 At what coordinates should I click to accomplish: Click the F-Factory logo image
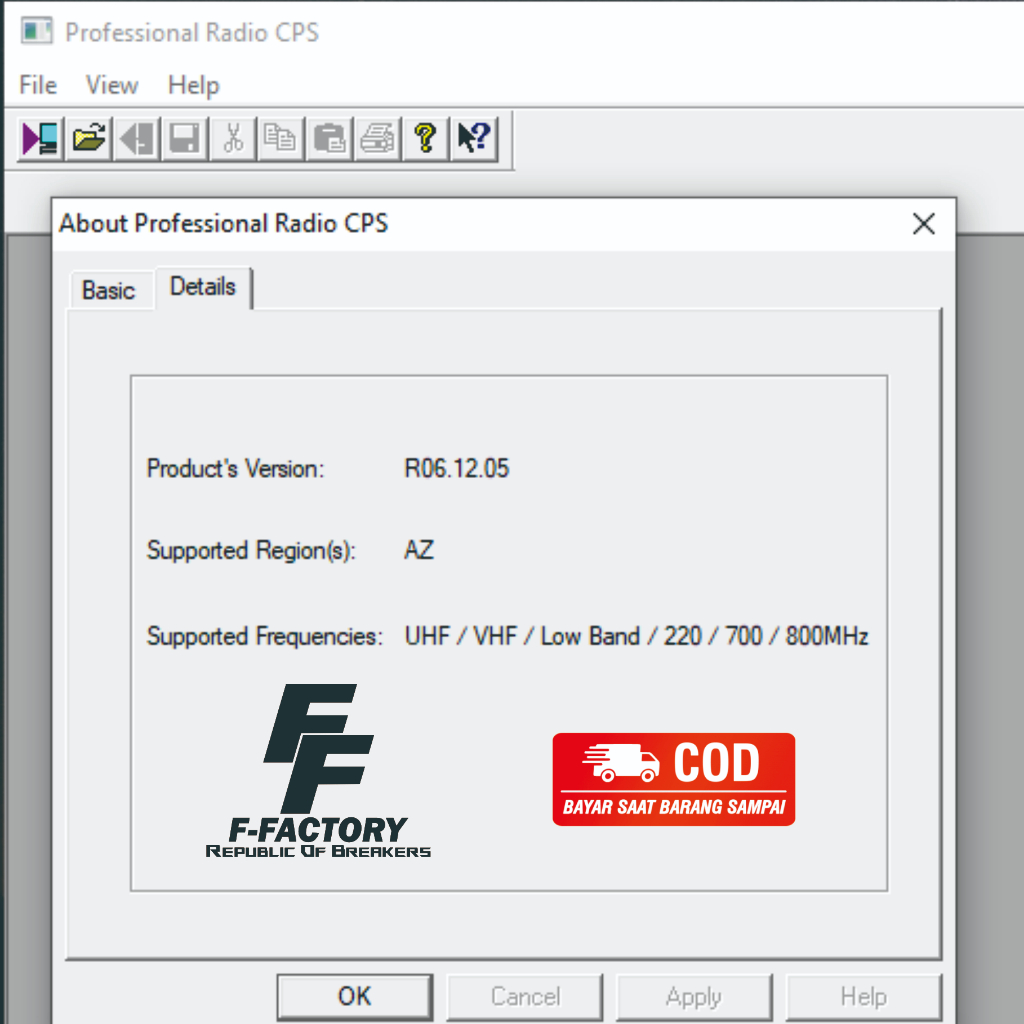click(x=318, y=771)
